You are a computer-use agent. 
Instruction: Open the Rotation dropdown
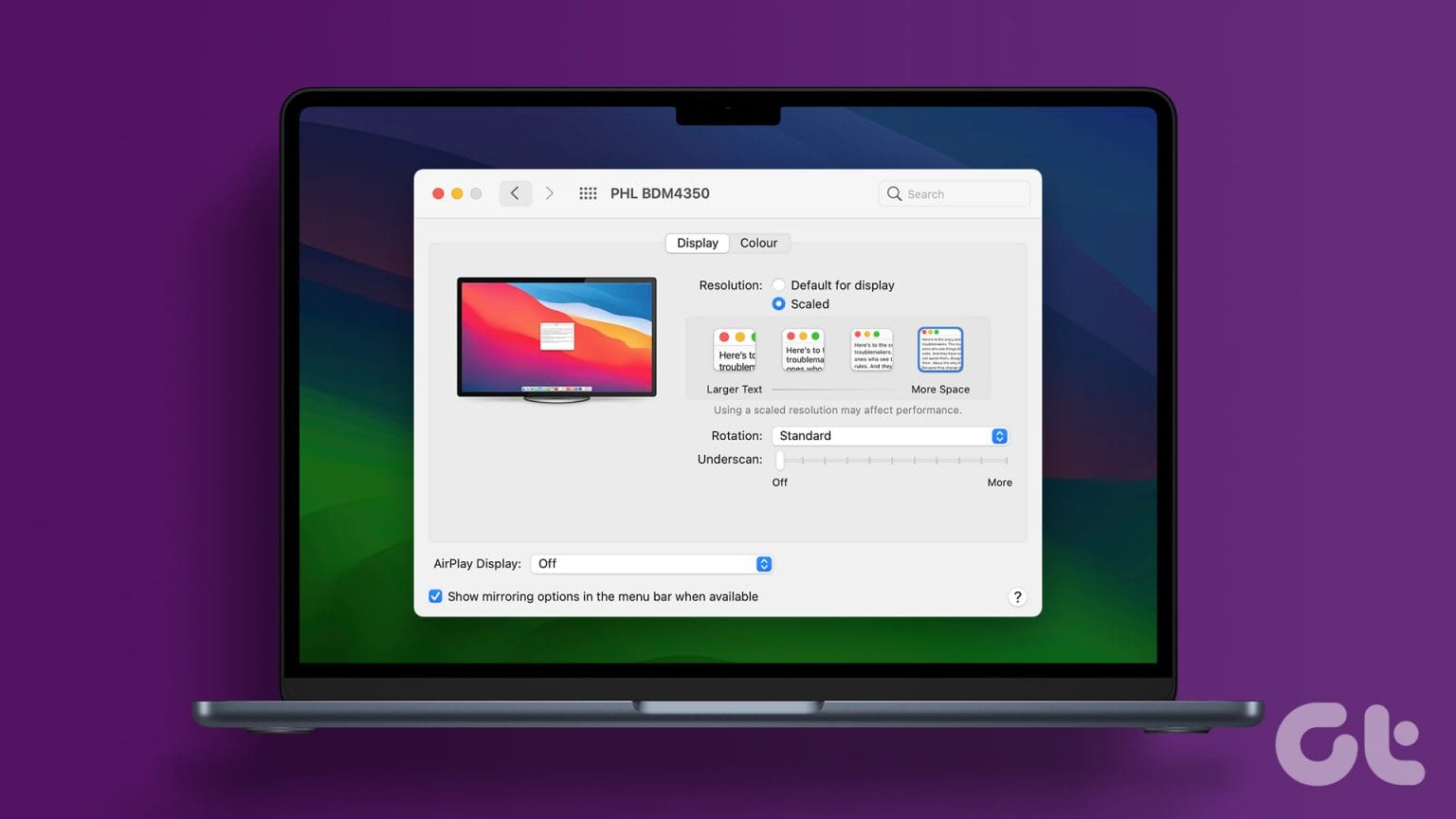888,435
